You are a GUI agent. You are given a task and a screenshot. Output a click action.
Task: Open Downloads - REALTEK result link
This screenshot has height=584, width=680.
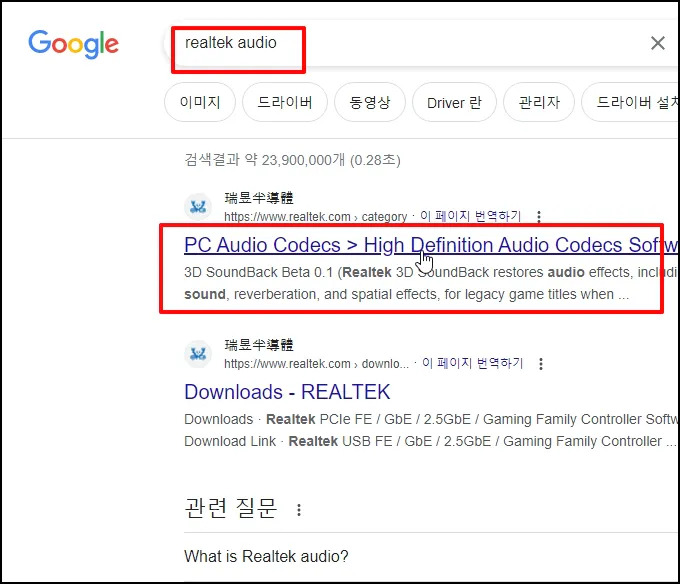(287, 392)
